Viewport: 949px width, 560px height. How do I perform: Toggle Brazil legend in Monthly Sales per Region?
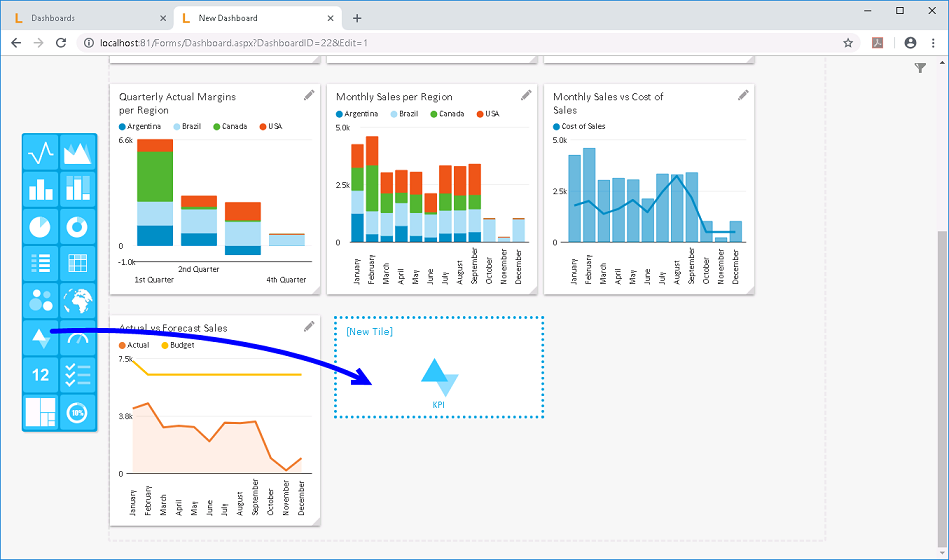click(403, 114)
